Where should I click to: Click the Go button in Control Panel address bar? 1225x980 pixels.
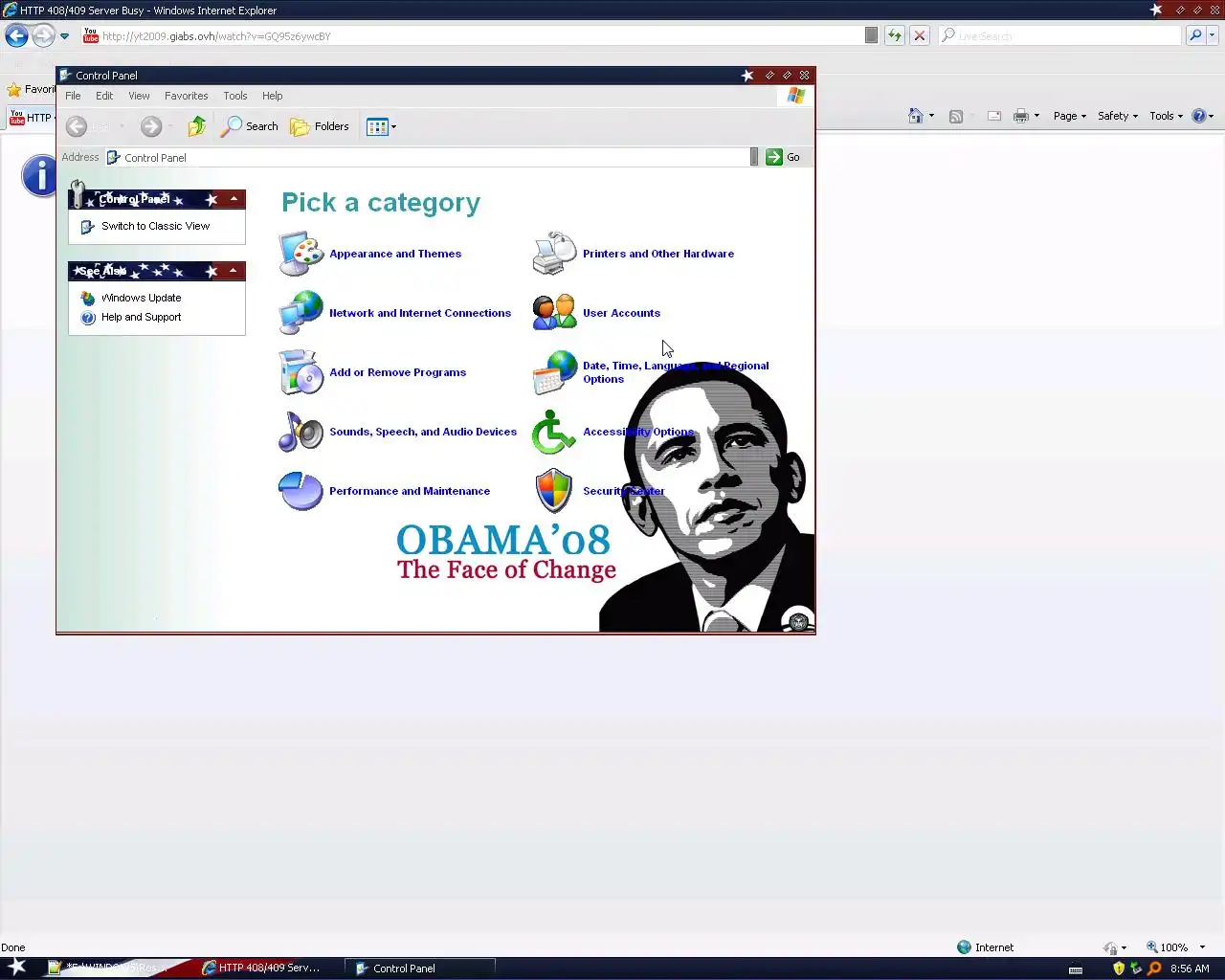click(783, 157)
